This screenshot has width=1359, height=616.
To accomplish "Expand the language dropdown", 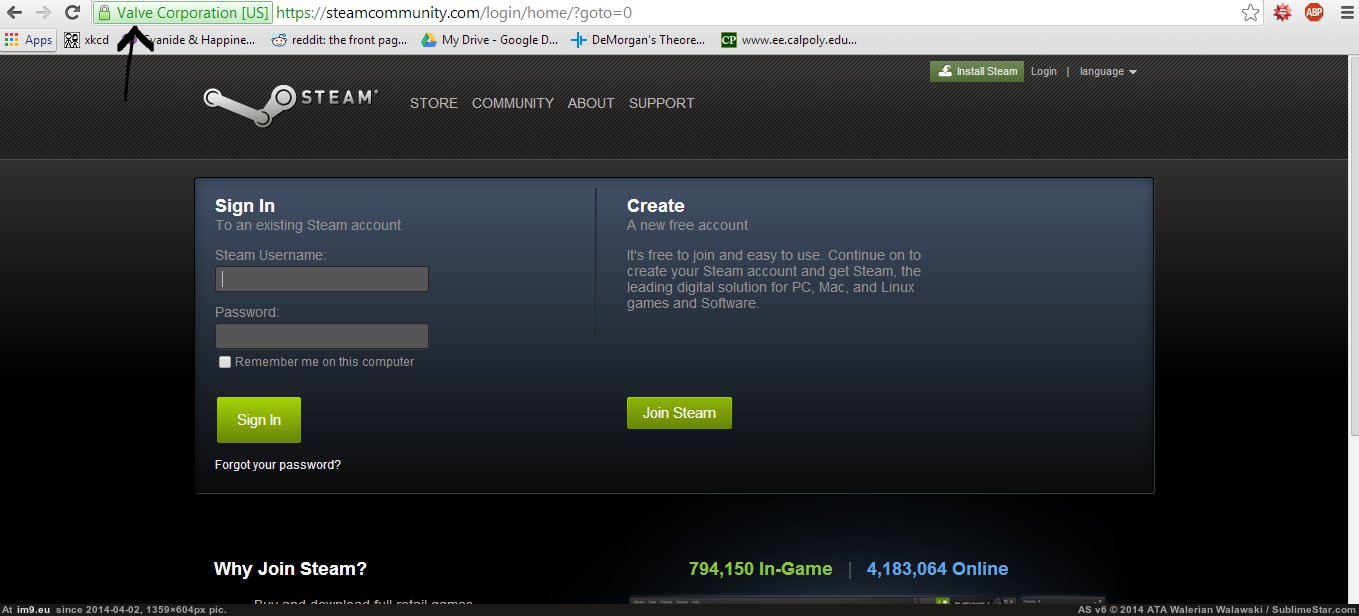I will [x=1108, y=72].
